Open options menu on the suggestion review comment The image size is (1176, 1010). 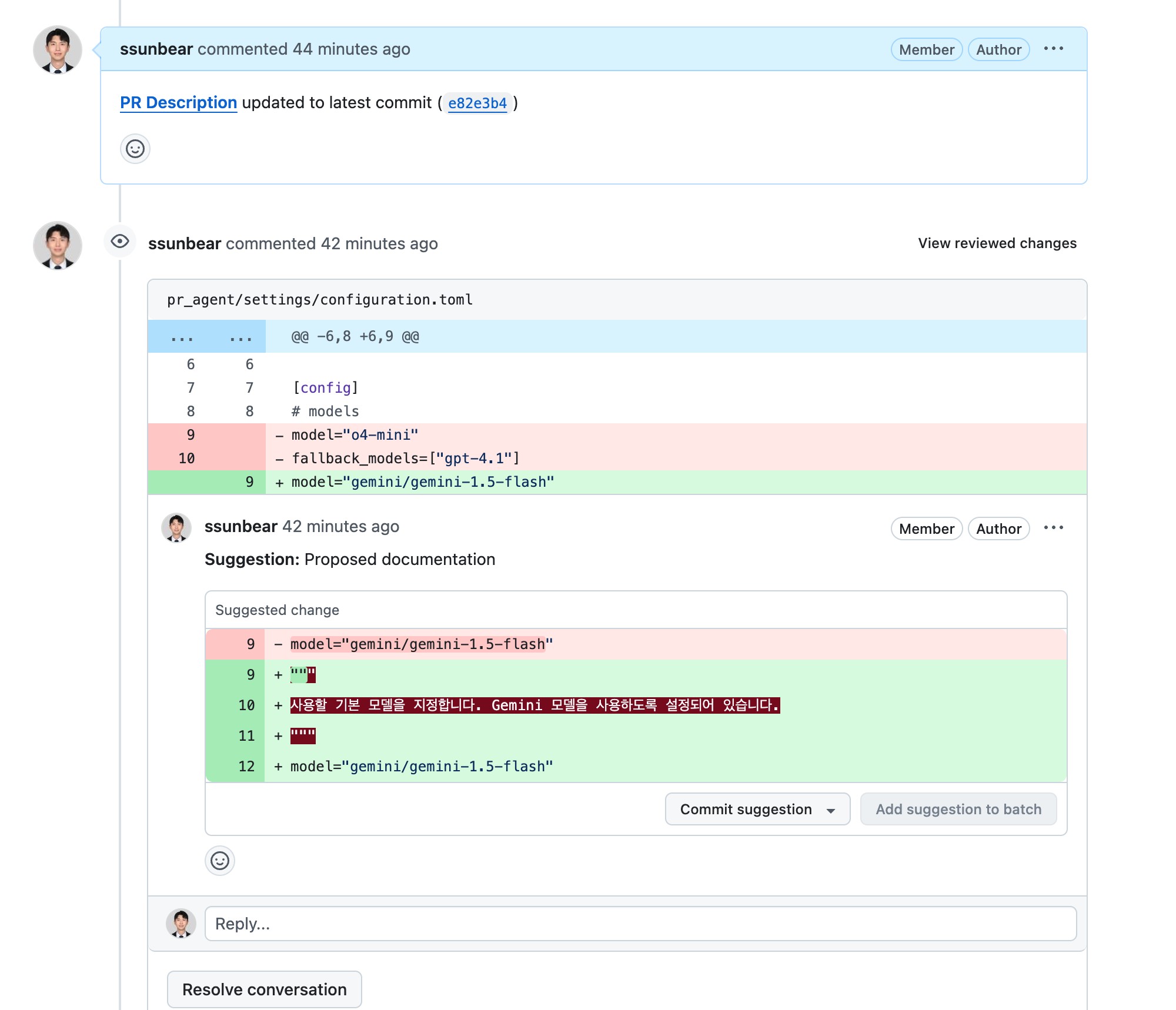pos(1053,528)
